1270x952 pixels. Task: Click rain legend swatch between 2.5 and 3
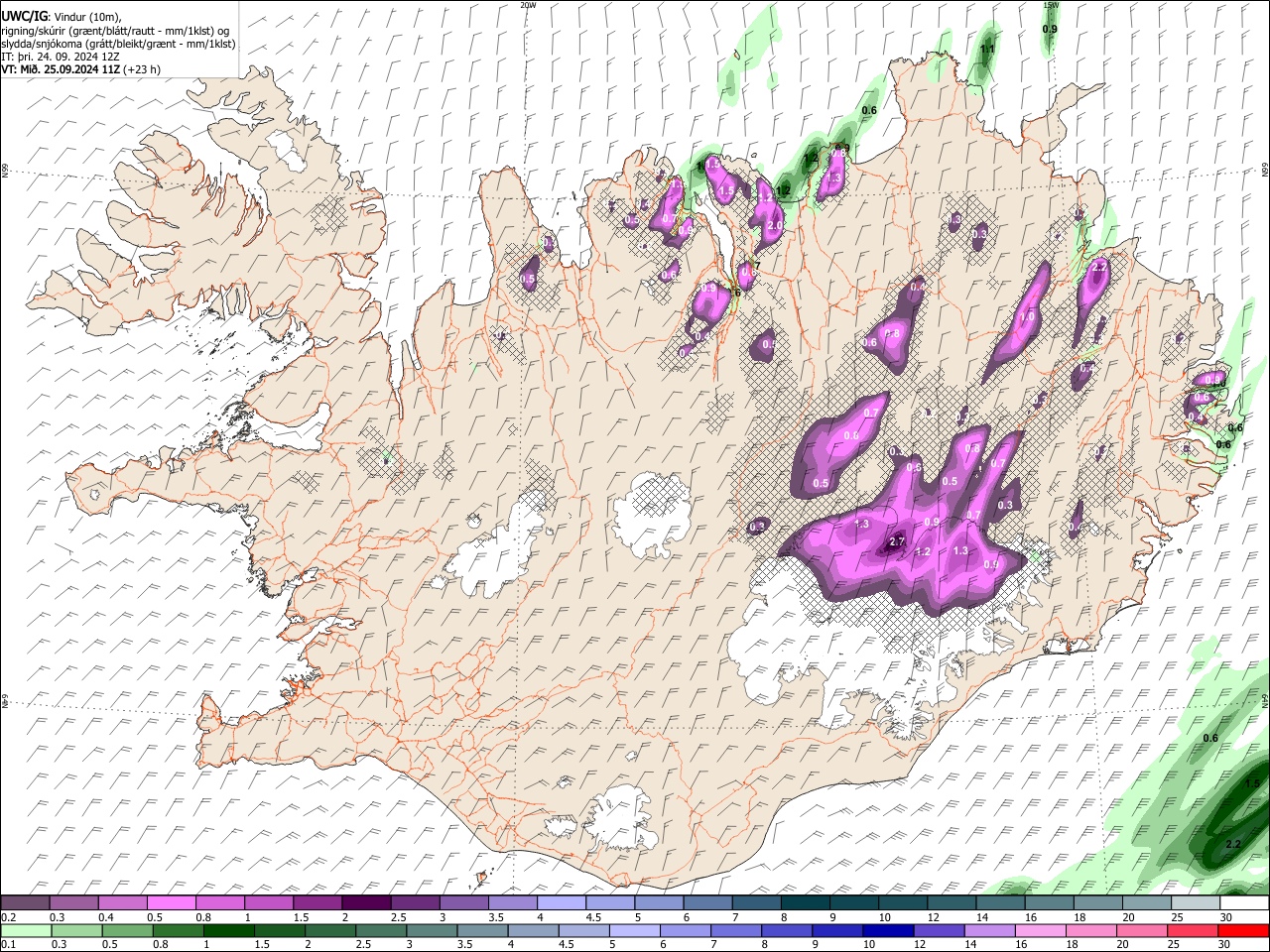(380, 930)
